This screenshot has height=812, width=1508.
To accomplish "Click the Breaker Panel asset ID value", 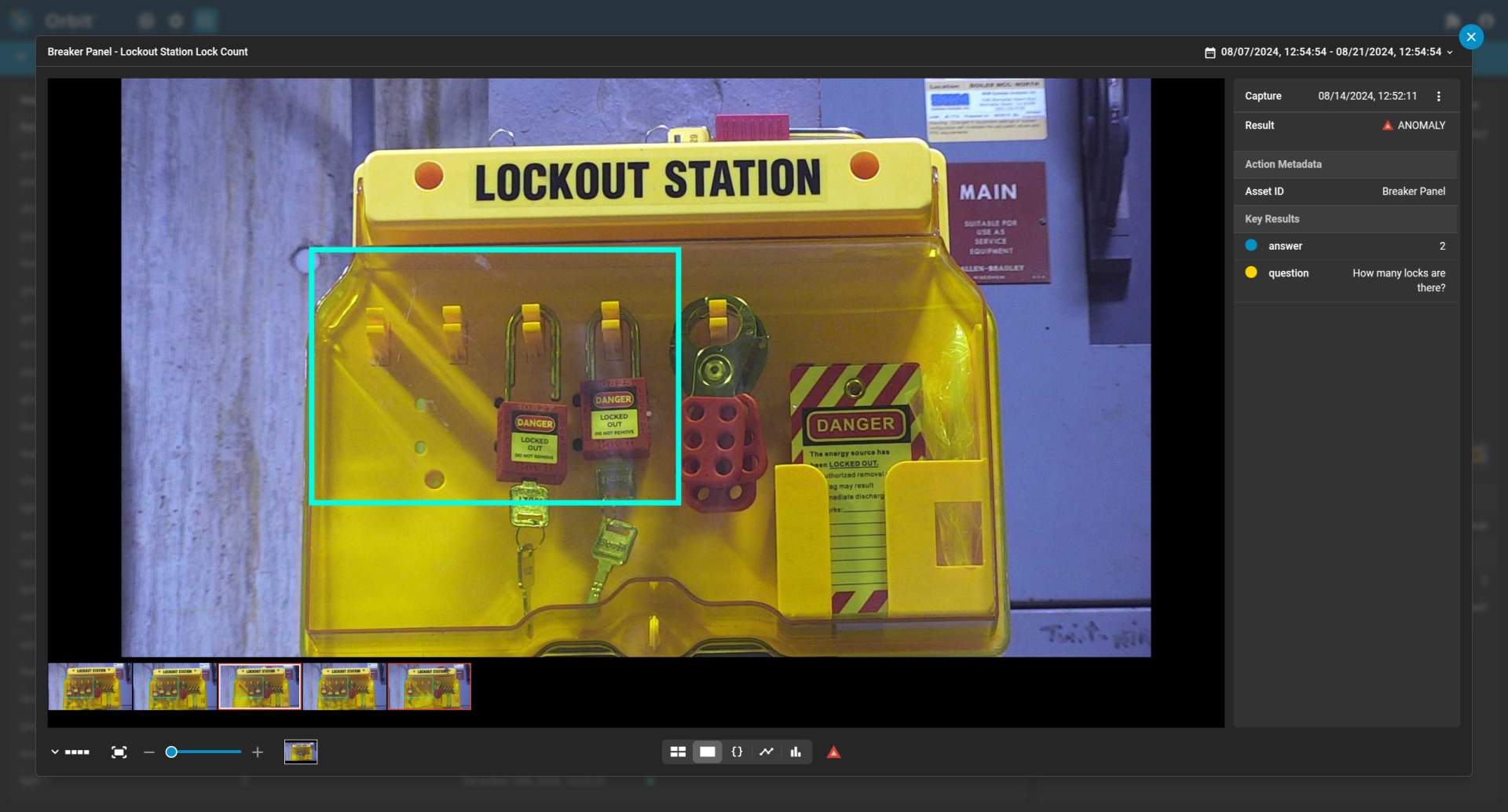I will (1414, 192).
